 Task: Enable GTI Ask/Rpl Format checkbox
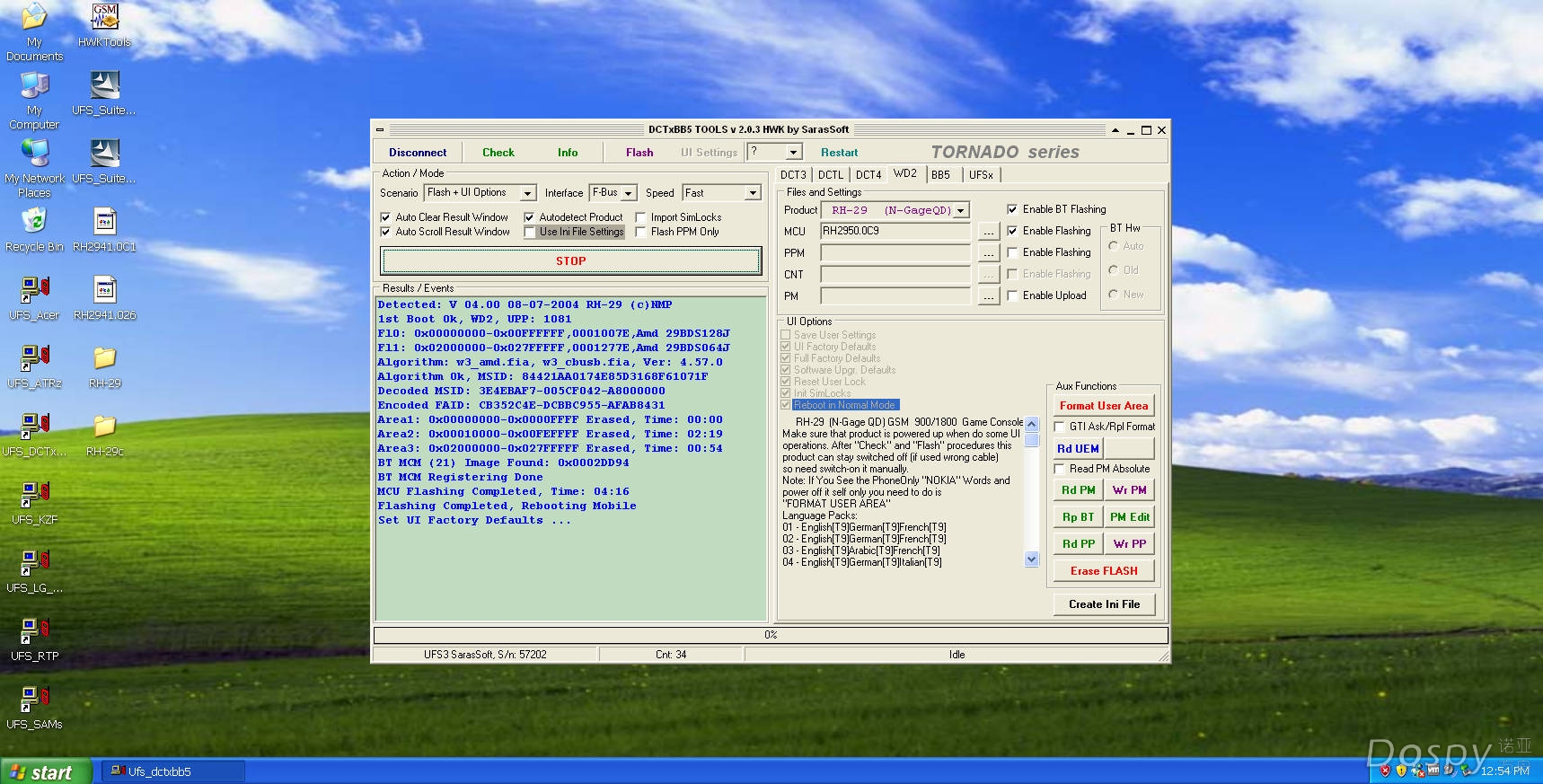tap(1059, 427)
